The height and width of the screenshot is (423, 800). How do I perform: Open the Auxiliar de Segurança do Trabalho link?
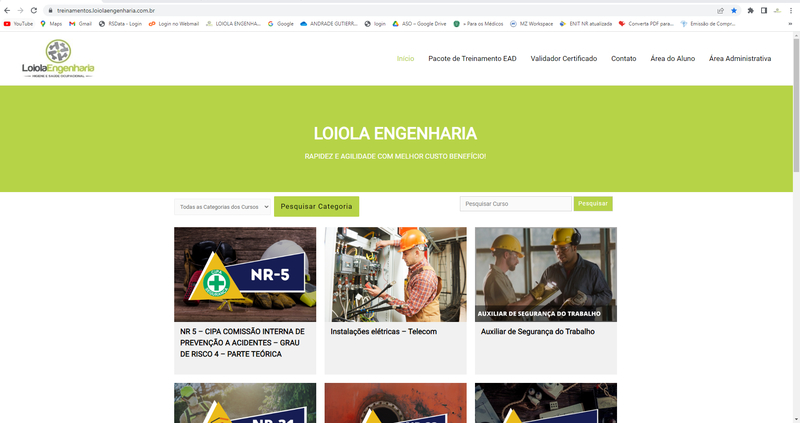click(537, 332)
